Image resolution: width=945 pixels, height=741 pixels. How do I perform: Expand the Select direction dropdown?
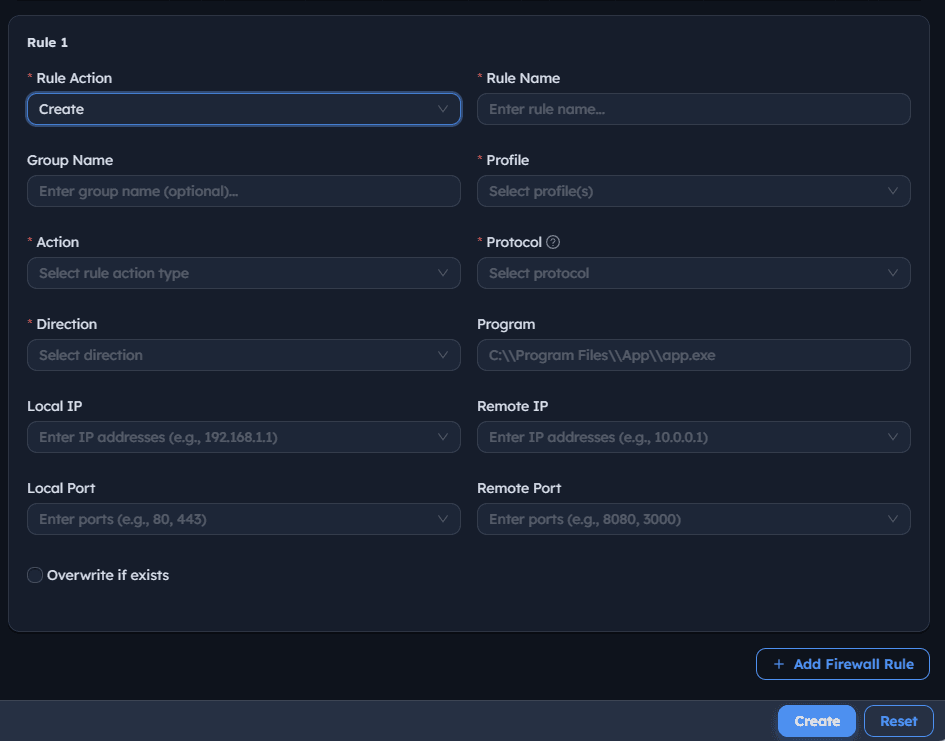243,355
